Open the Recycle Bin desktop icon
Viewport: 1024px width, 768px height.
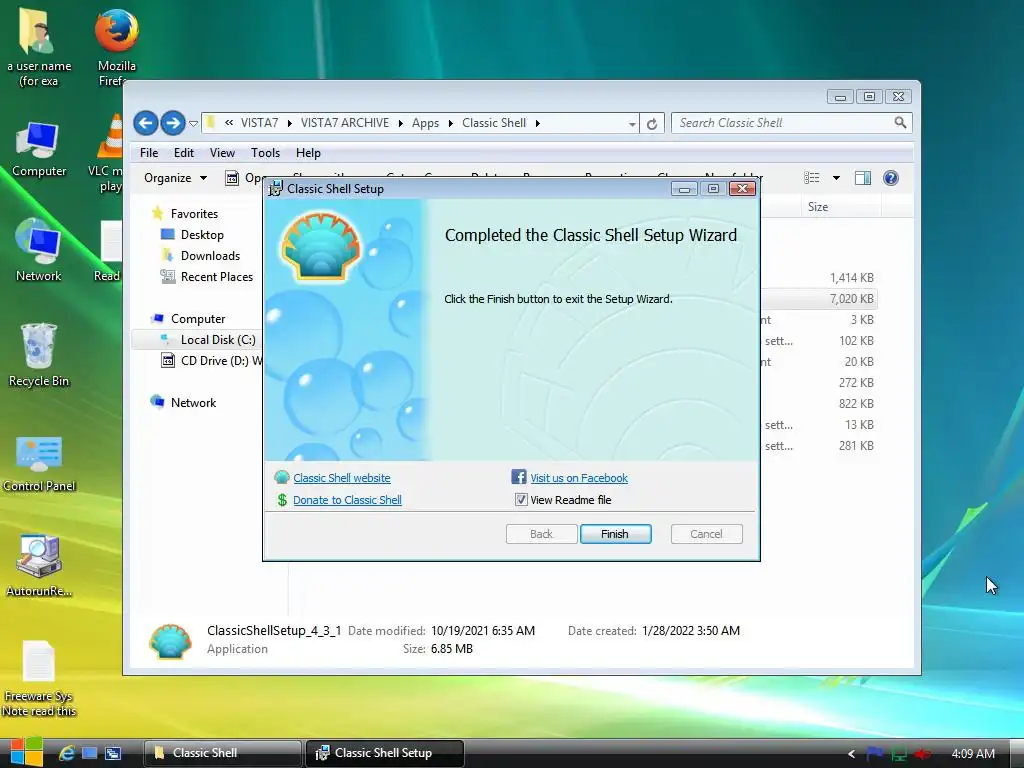point(39,355)
